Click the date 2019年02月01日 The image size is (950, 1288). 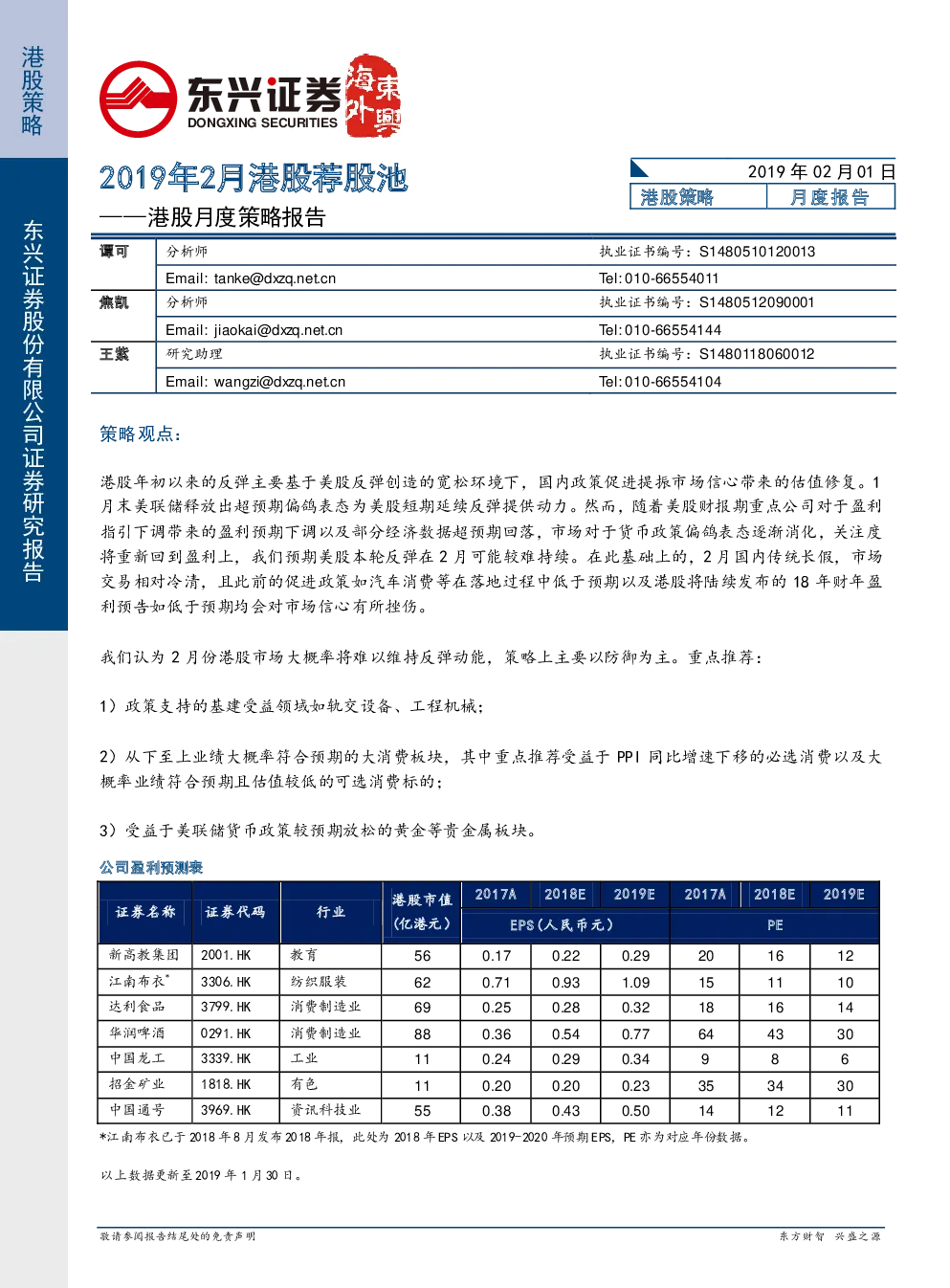(822, 171)
